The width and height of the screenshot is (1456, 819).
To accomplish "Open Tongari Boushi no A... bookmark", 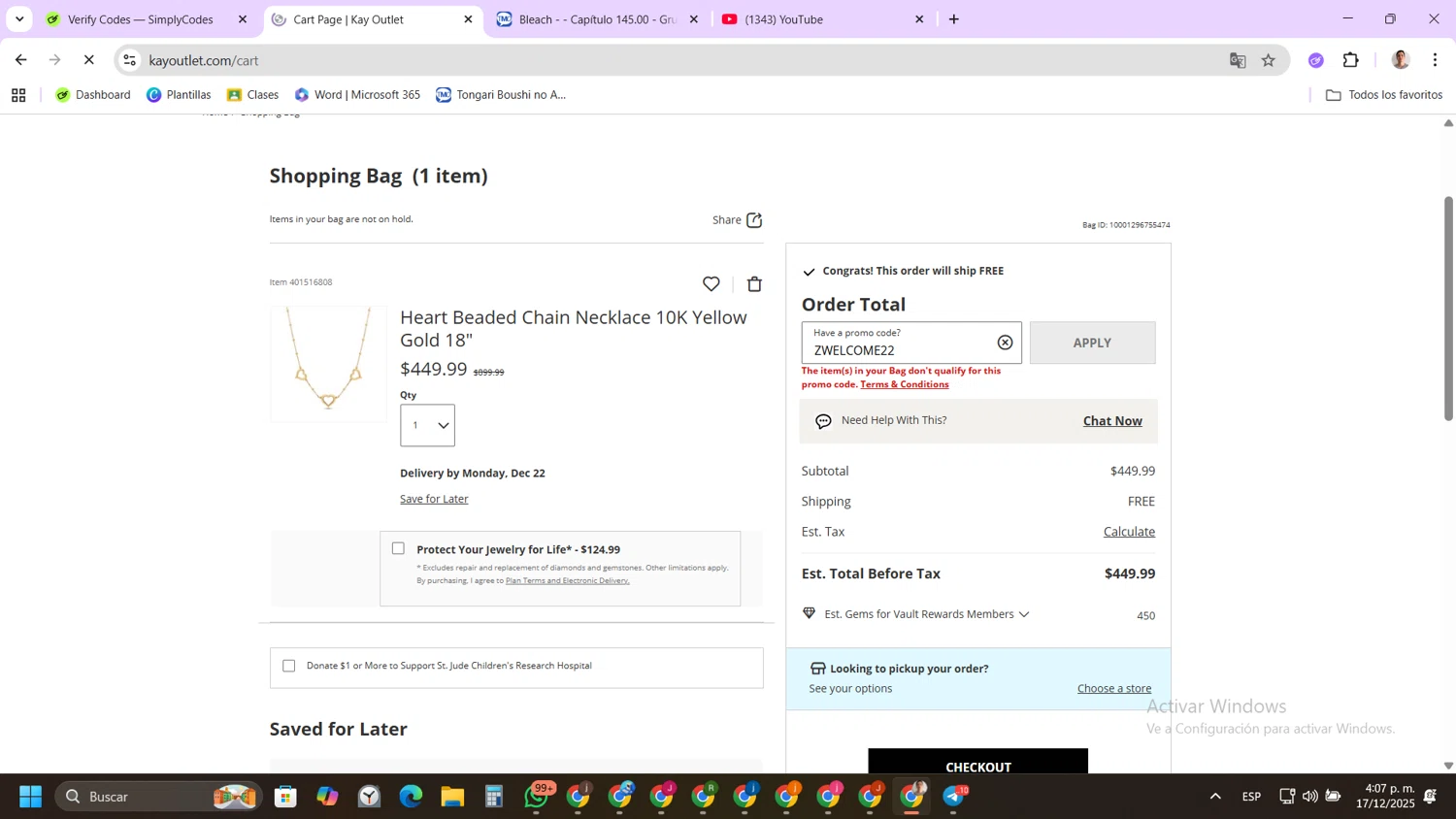I will pos(501,95).
